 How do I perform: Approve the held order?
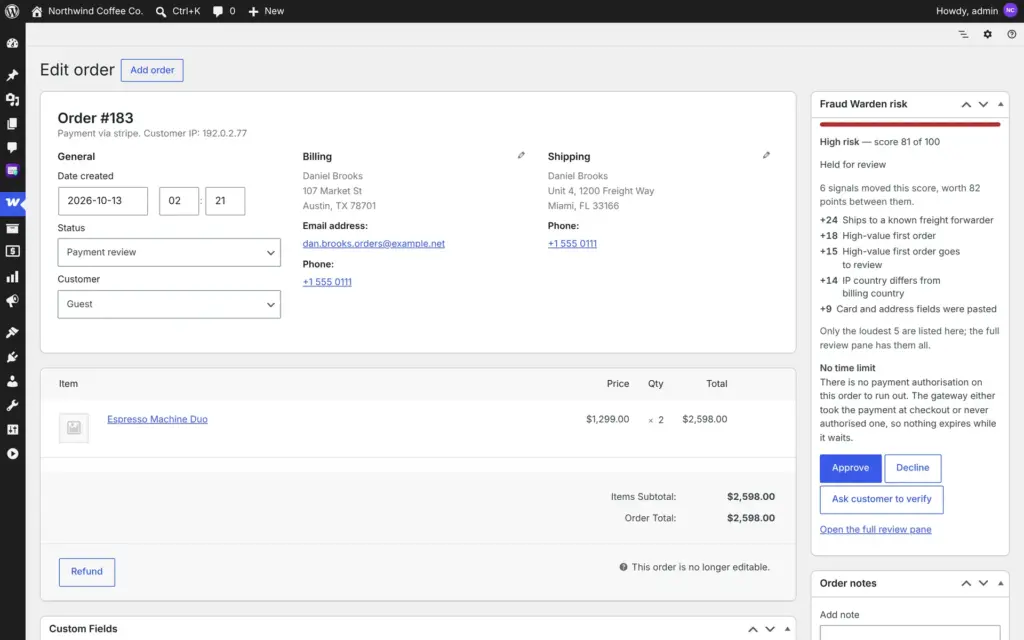tap(850, 468)
